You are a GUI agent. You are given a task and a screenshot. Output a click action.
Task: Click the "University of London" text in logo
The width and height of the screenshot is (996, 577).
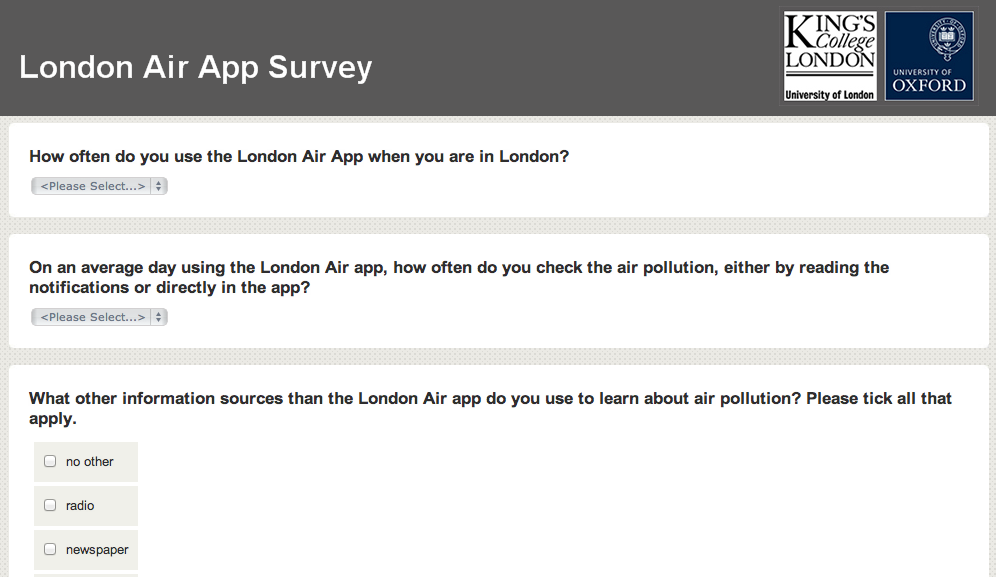tap(829, 95)
